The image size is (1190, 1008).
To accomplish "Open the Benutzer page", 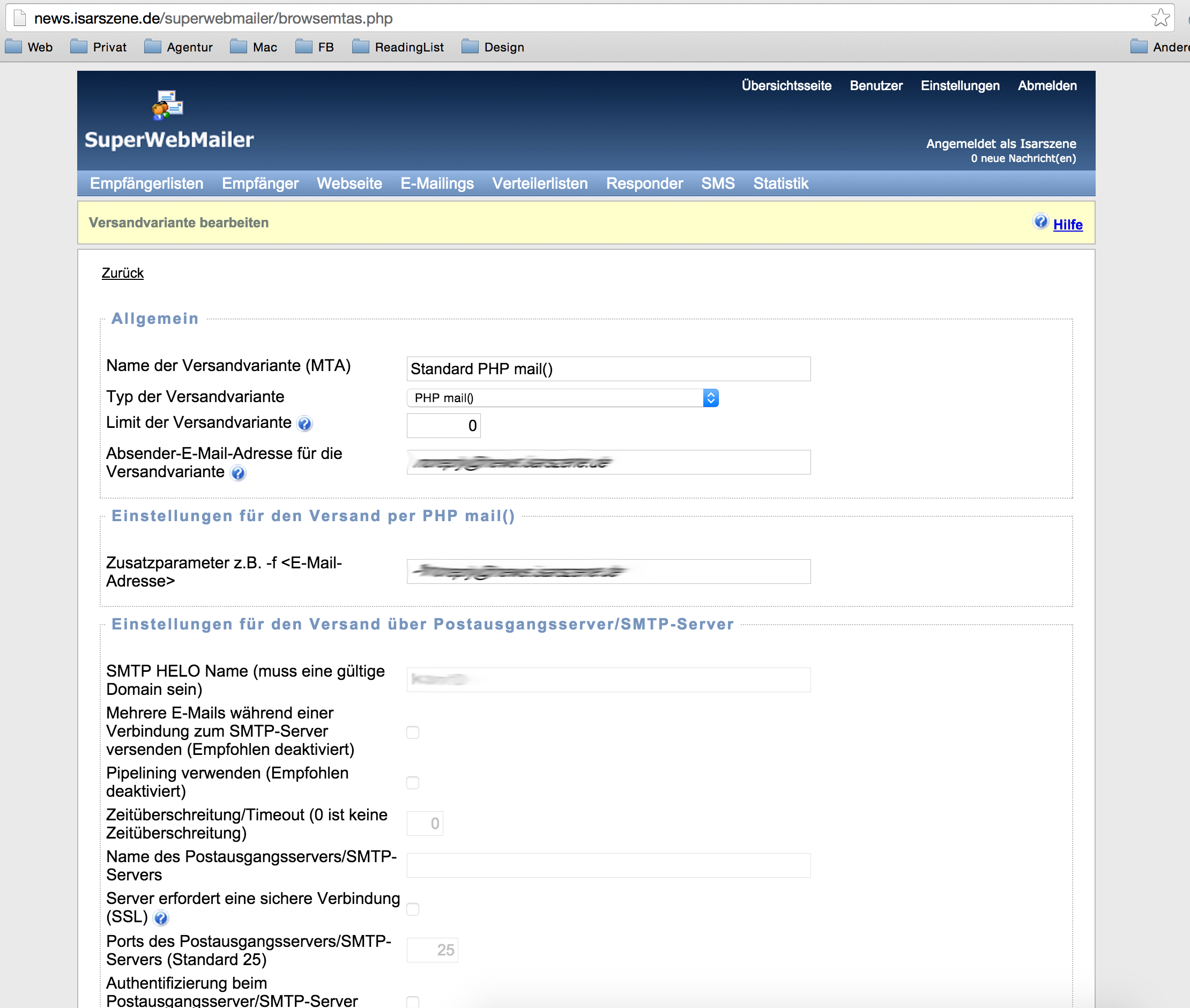I will [876, 86].
